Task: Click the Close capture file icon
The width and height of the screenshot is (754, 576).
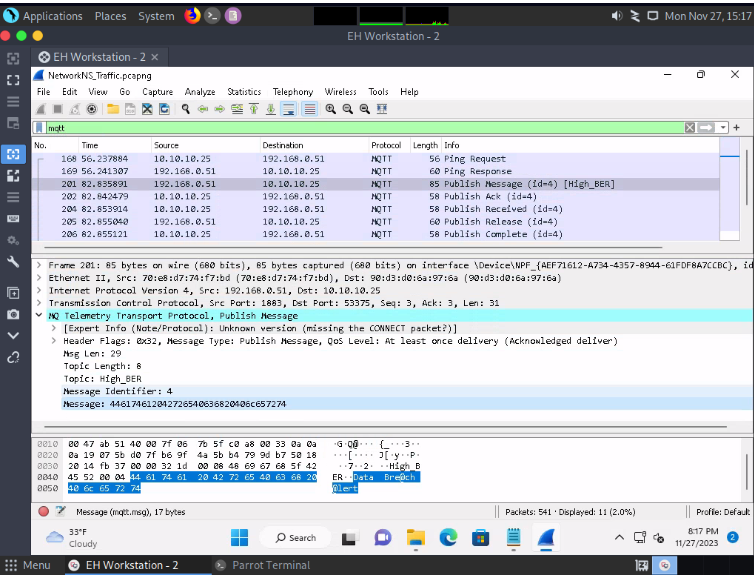Action: tap(147, 109)
